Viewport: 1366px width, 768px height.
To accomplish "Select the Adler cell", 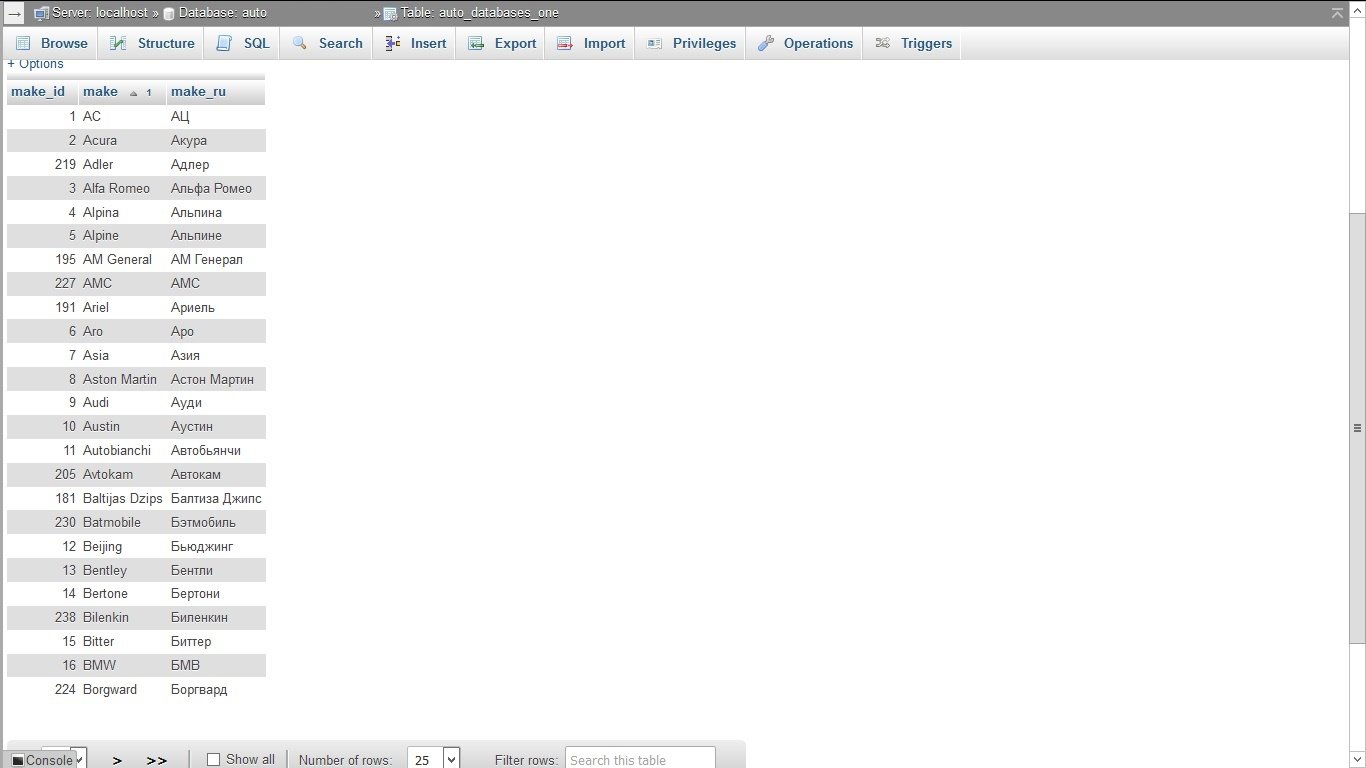I will pos(122,165).
